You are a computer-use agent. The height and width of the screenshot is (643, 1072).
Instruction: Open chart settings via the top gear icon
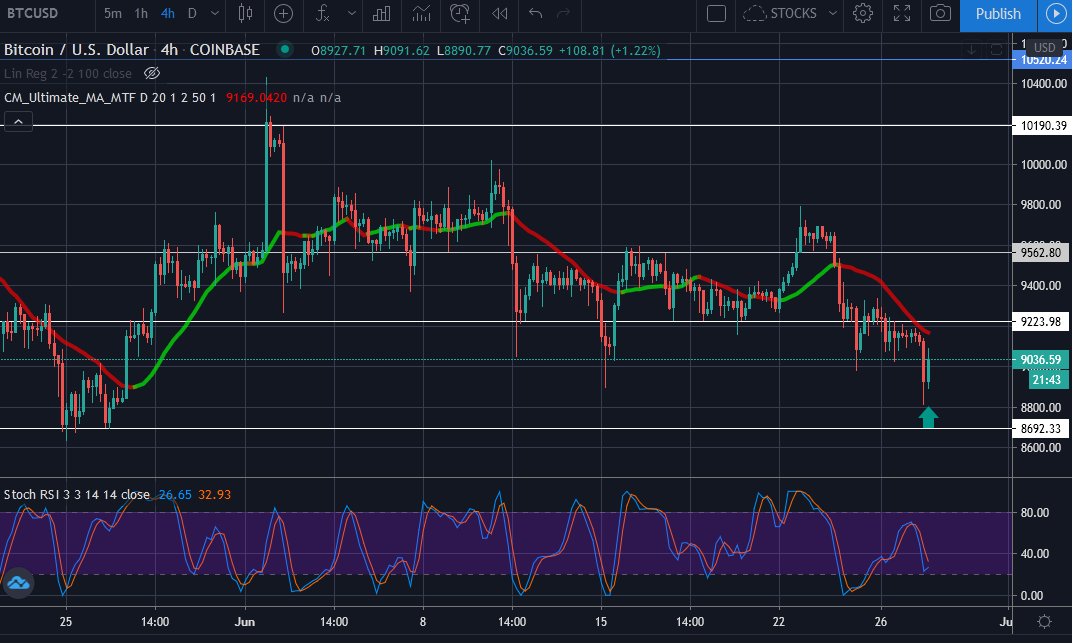tap(862, 14)
